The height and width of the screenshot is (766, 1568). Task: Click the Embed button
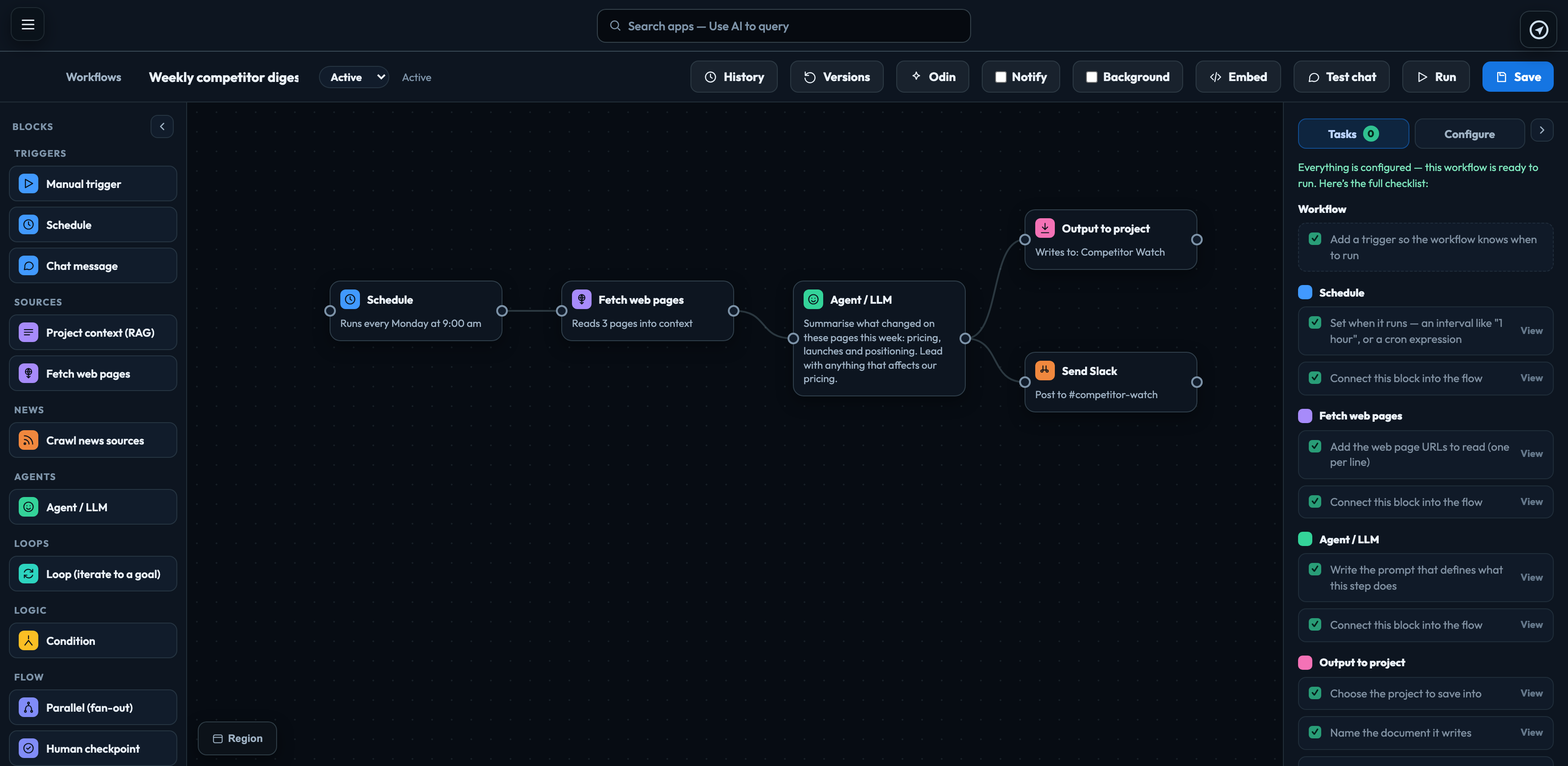pyautogui.click(x=1238, y=77)
